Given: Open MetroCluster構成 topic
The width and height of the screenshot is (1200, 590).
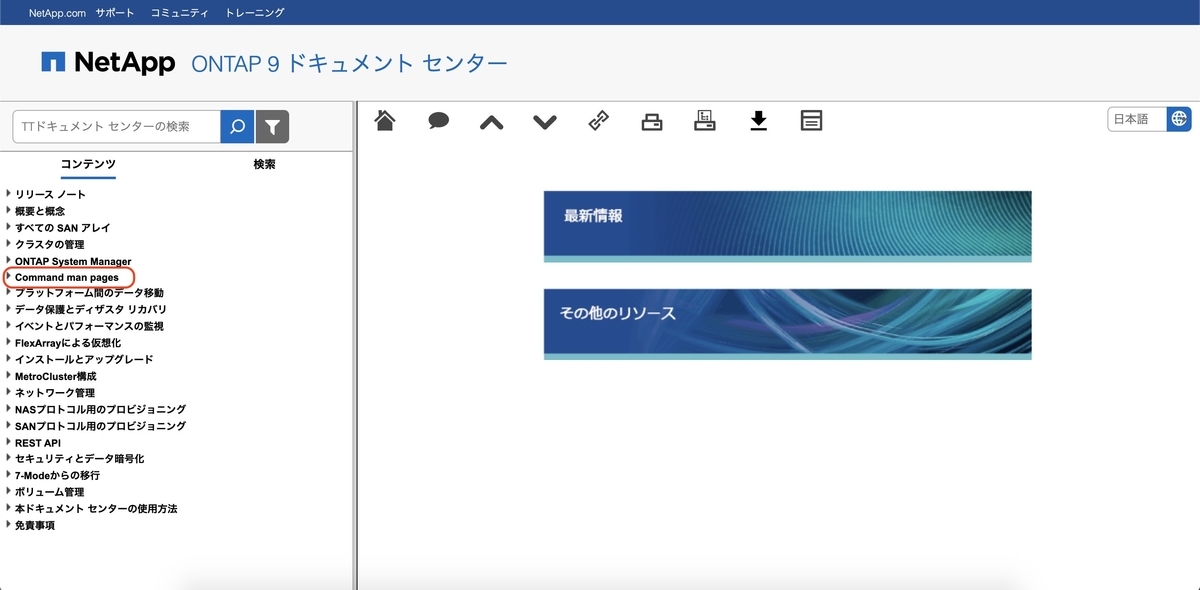Looking at the screenshot, I should pyautogui.click(x=56, y=376).
